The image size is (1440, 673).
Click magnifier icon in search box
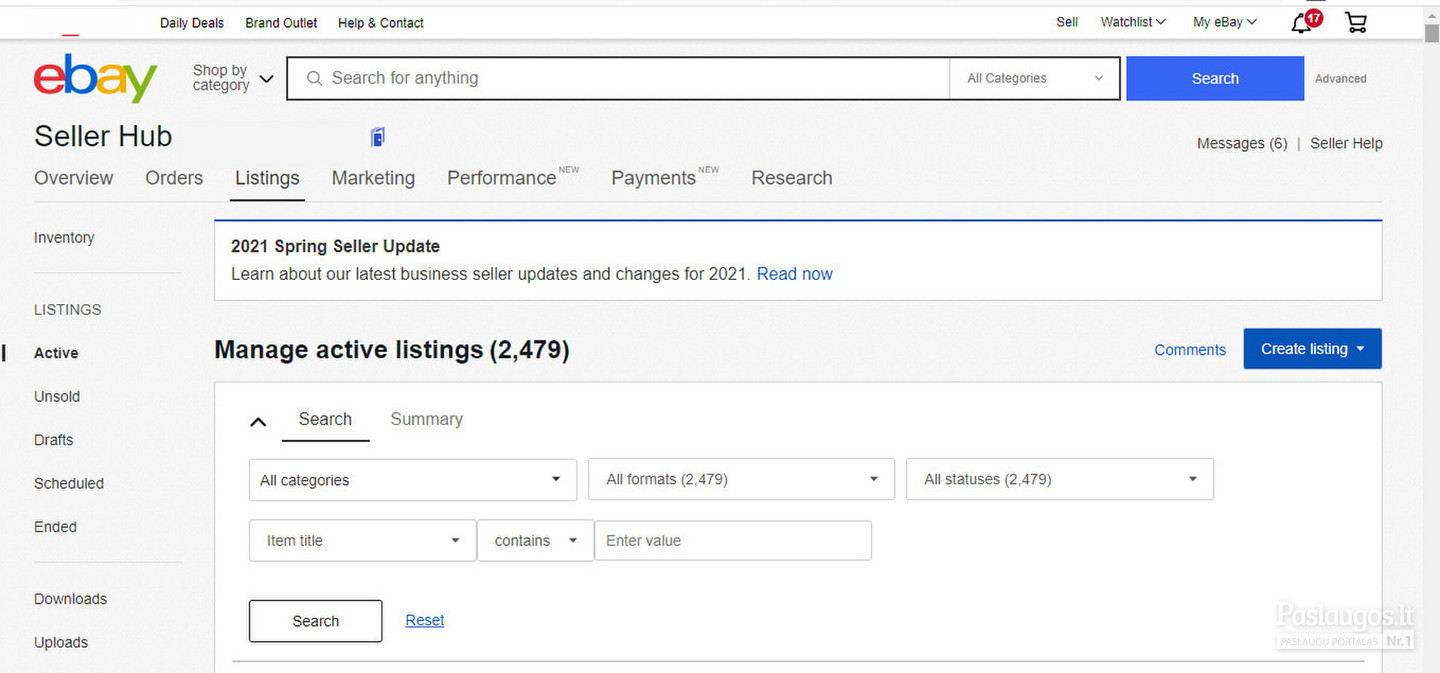314,78
